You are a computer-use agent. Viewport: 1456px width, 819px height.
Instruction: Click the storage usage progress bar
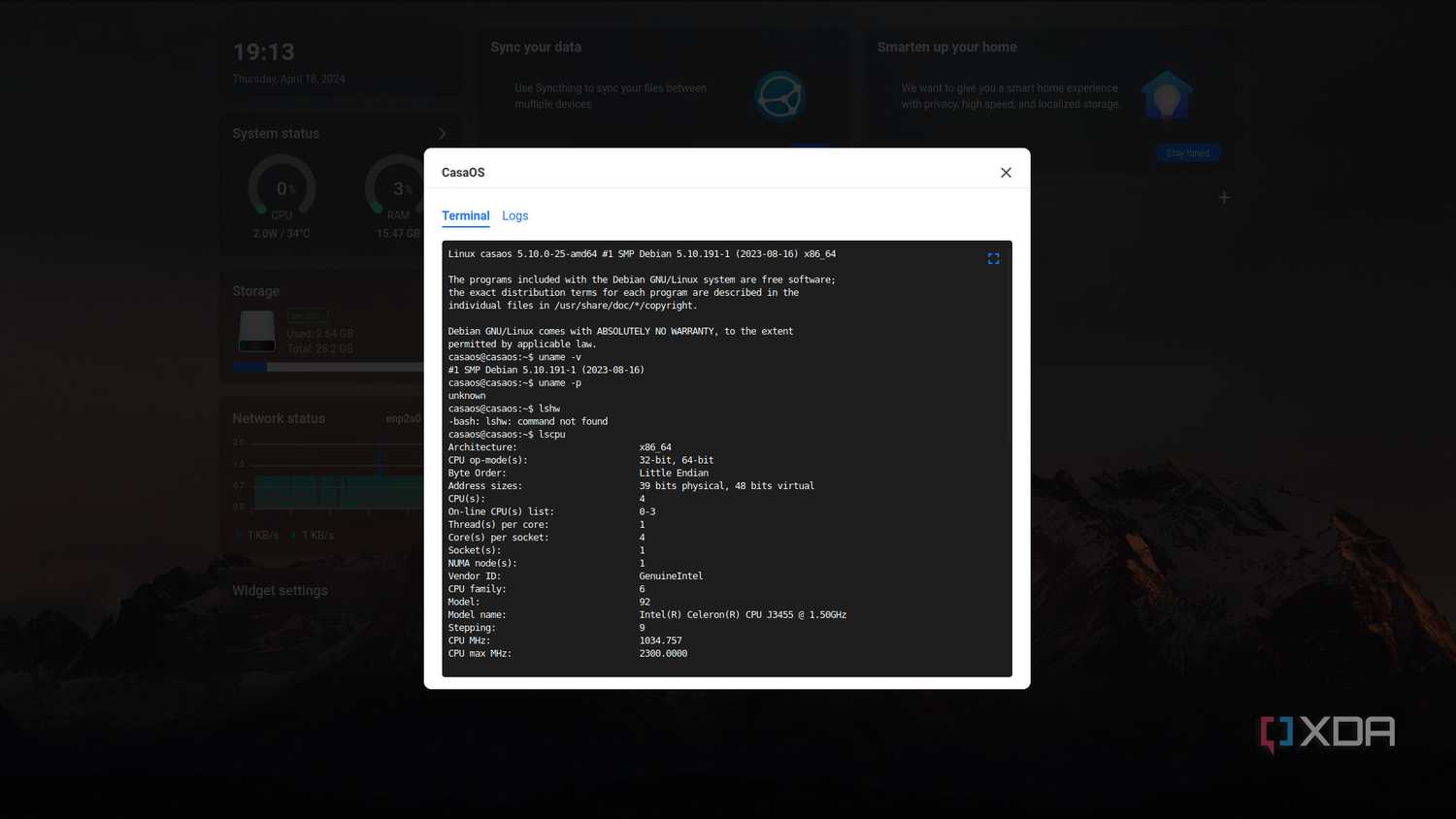pos(328,367)
